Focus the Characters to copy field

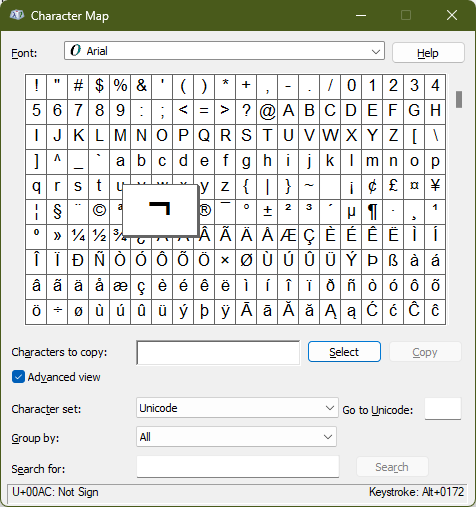218,352
